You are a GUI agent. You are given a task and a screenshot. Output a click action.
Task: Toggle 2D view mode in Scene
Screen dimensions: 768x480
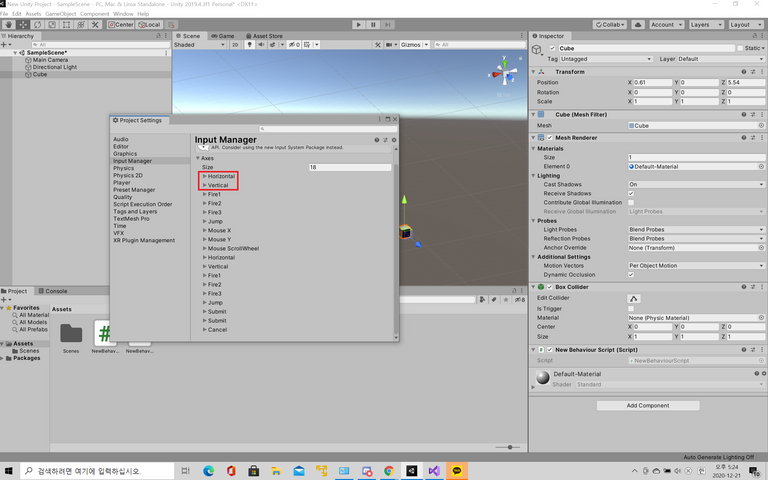tap(235, 45)
